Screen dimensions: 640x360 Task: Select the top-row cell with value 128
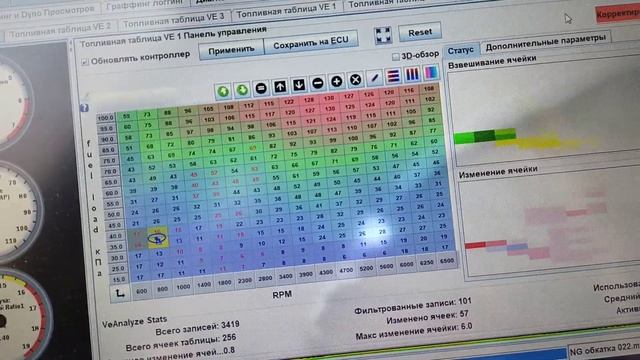click(309, 100)
